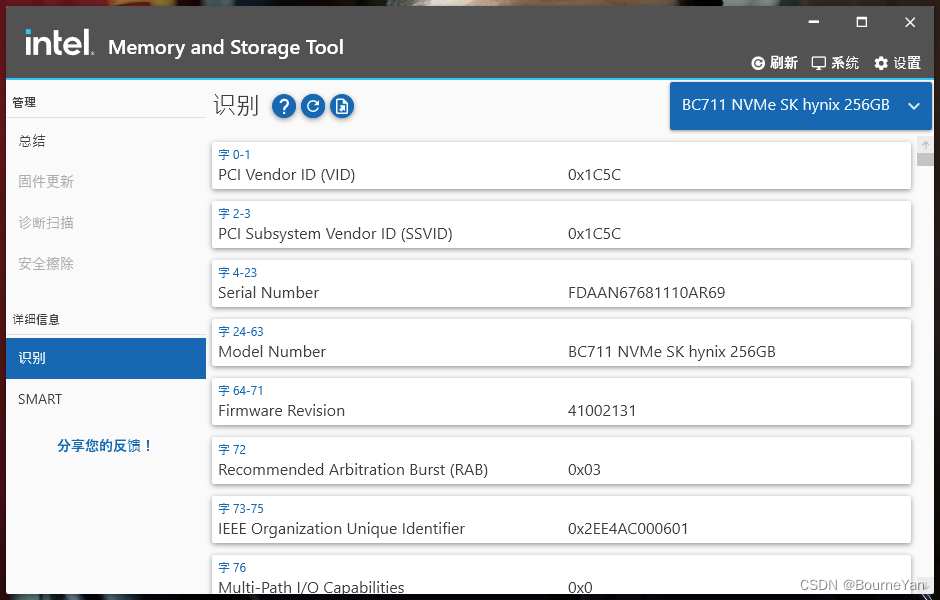Click IEEE Organization Unique Identifier label
This screenshot has height=600, width=940.
(341, 529)
